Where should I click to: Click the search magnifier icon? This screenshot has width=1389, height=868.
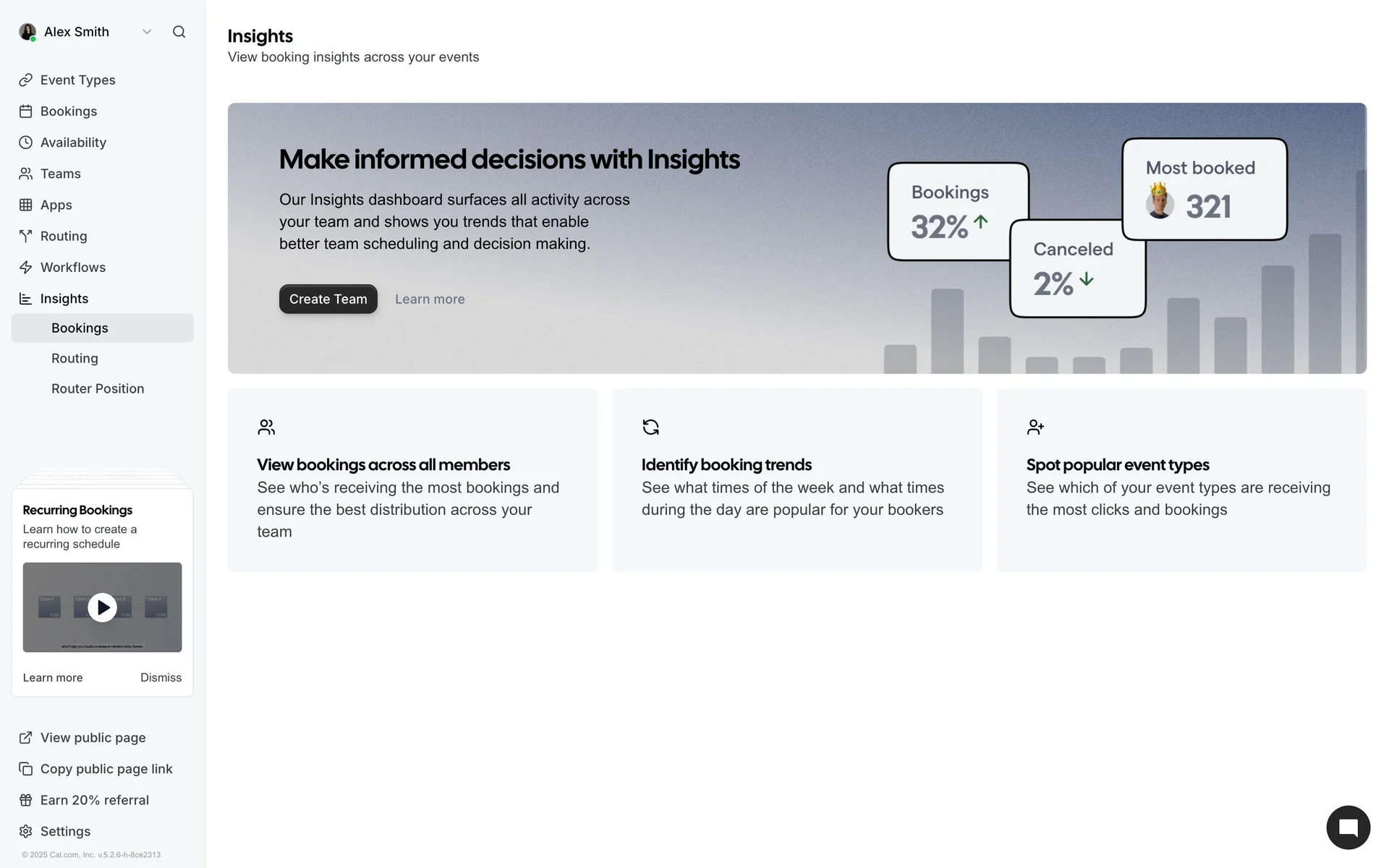point(179,32)
